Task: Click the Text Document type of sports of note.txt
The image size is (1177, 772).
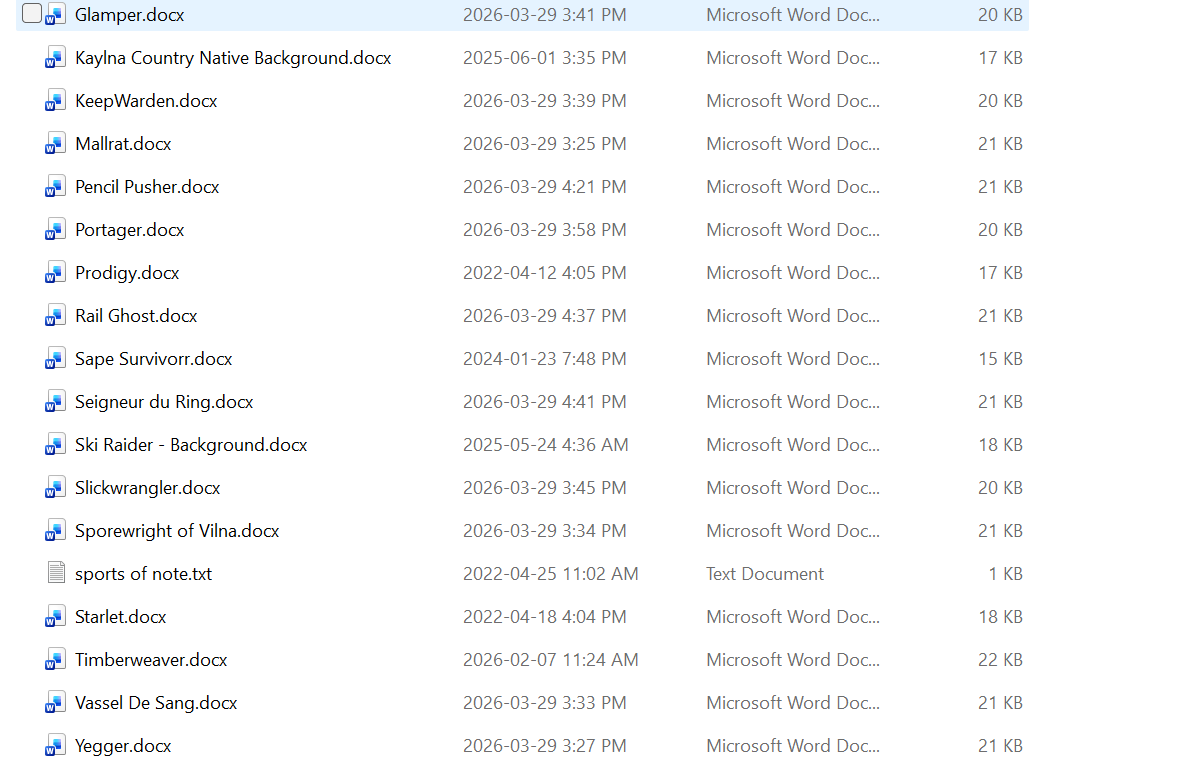Action: 765,574
